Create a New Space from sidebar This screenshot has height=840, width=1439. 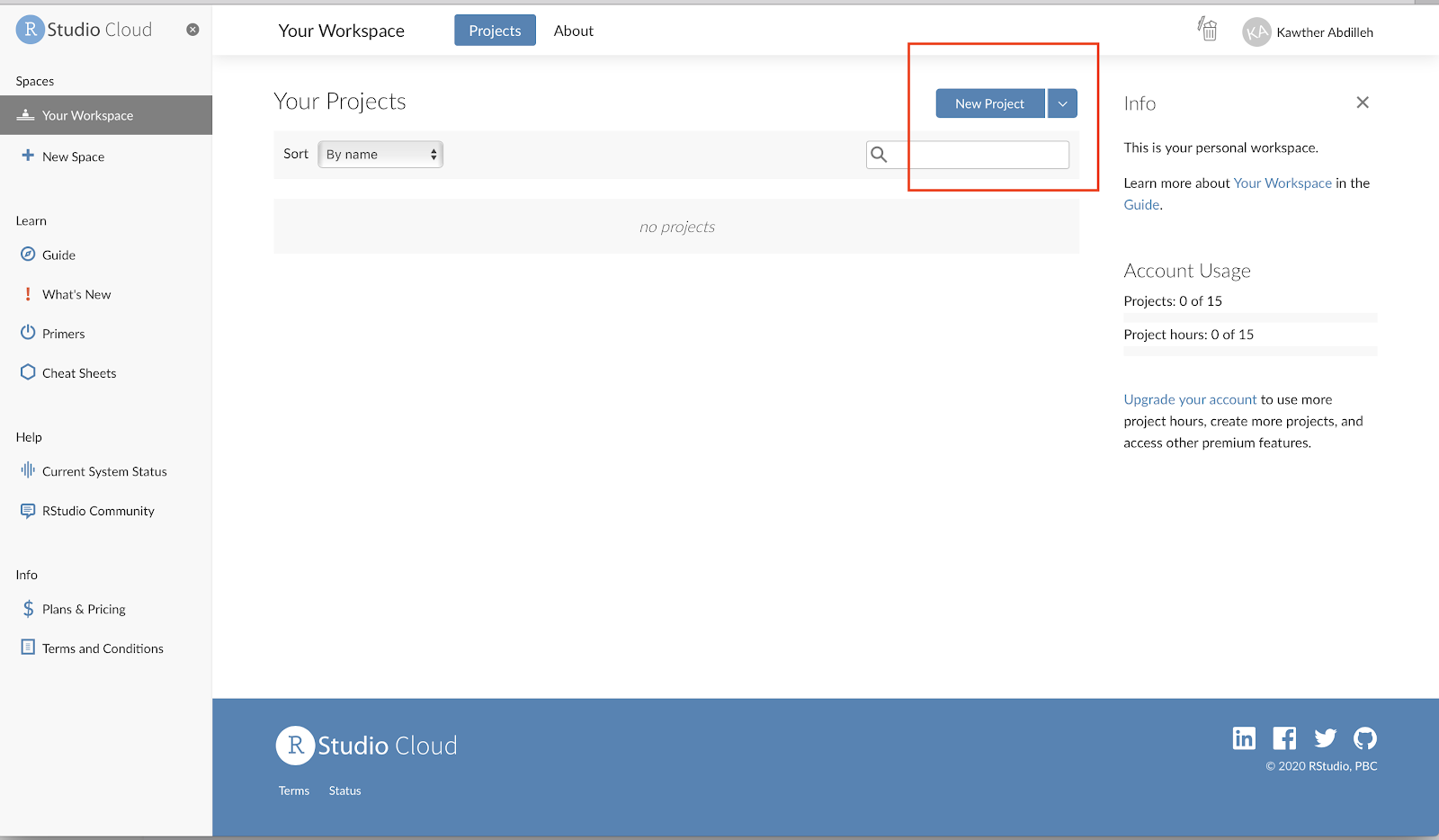click(73, 156)
